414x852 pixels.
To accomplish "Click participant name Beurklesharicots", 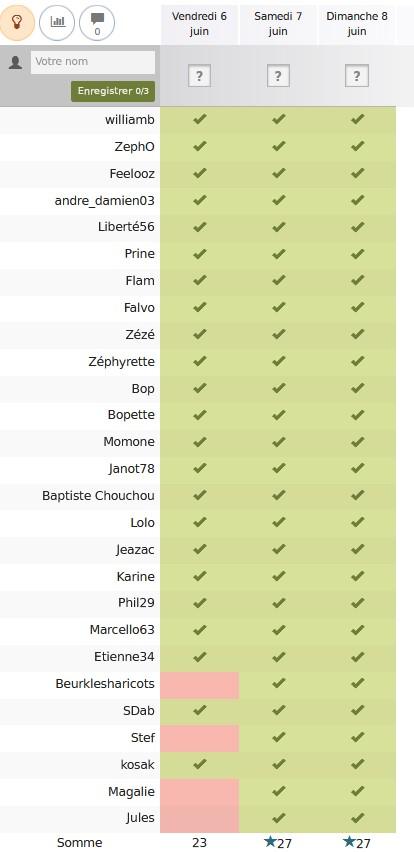I will click(x=105, y=684).
